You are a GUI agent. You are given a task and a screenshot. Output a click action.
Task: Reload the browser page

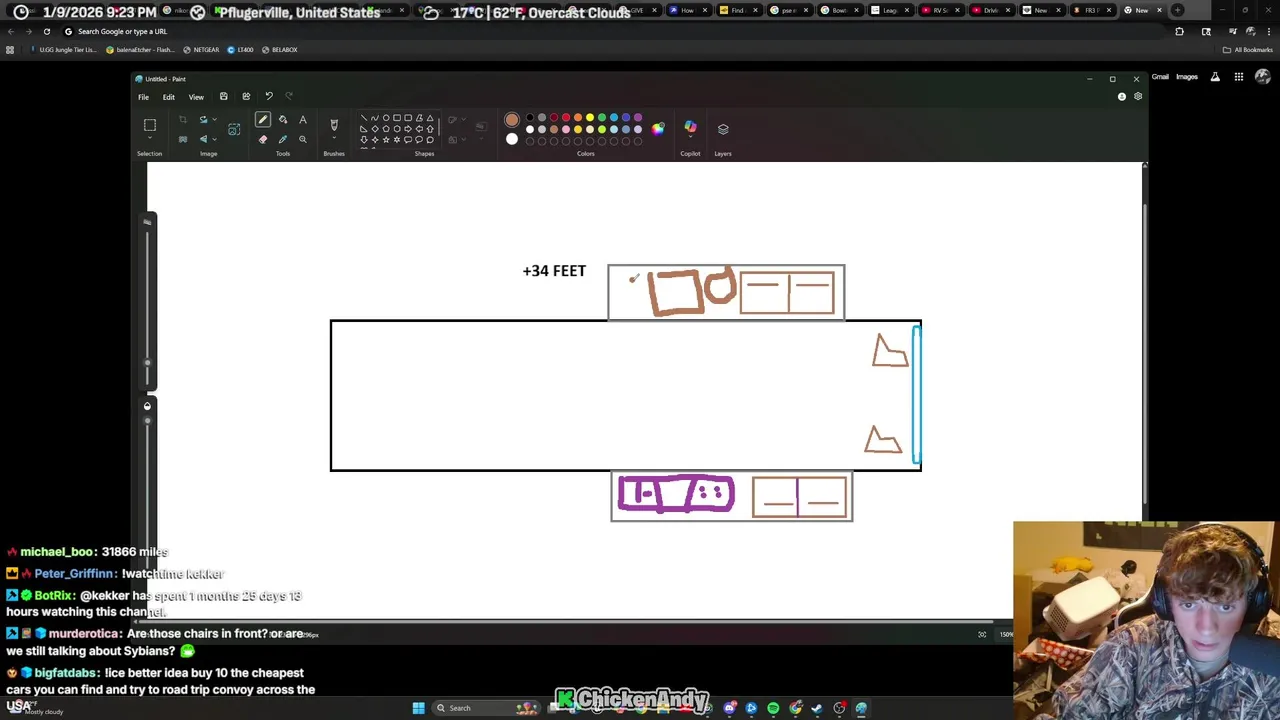(46, 31)
